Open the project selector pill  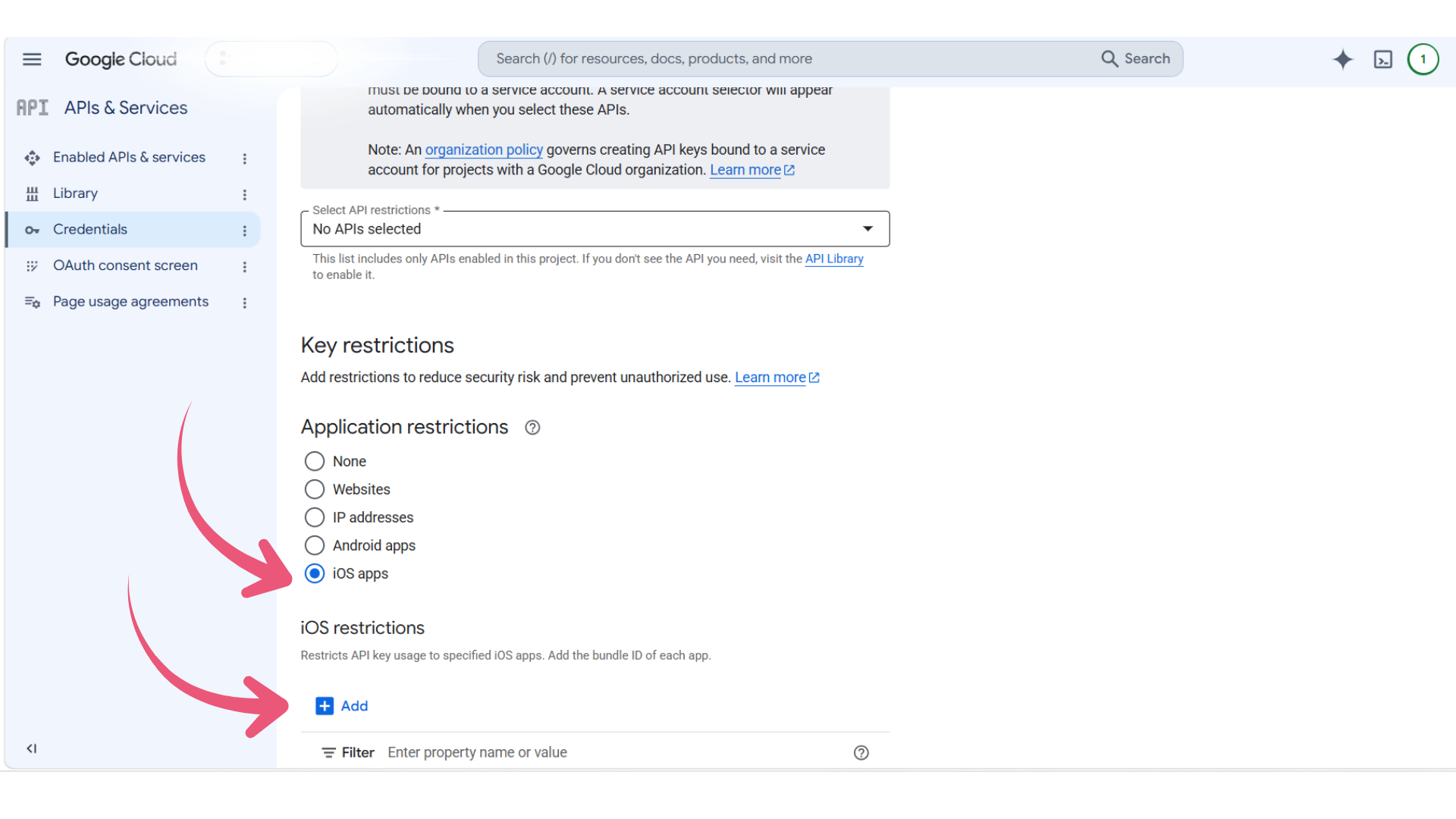tap(271, 58)
